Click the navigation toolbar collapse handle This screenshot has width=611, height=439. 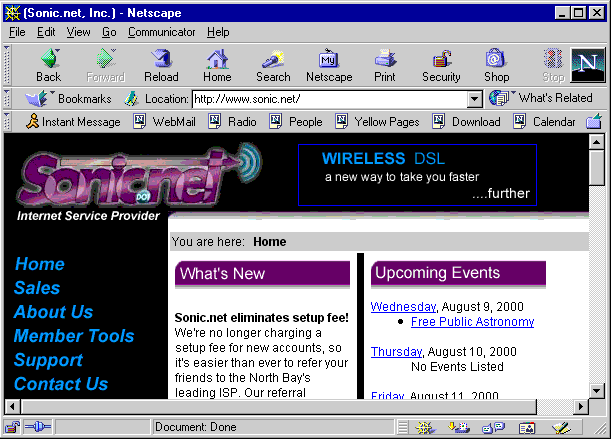click(7, 65)
